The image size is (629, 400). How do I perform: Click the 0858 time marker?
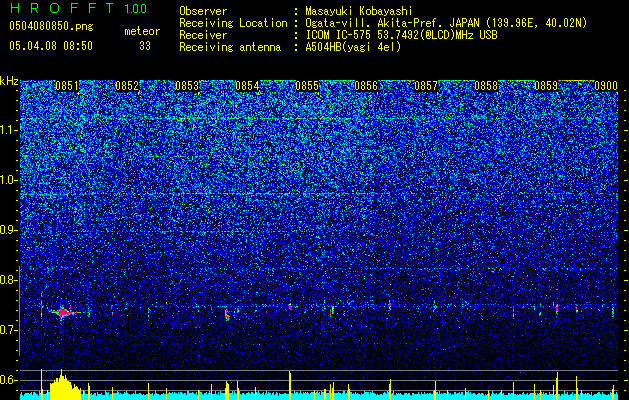tap(486, 86)
